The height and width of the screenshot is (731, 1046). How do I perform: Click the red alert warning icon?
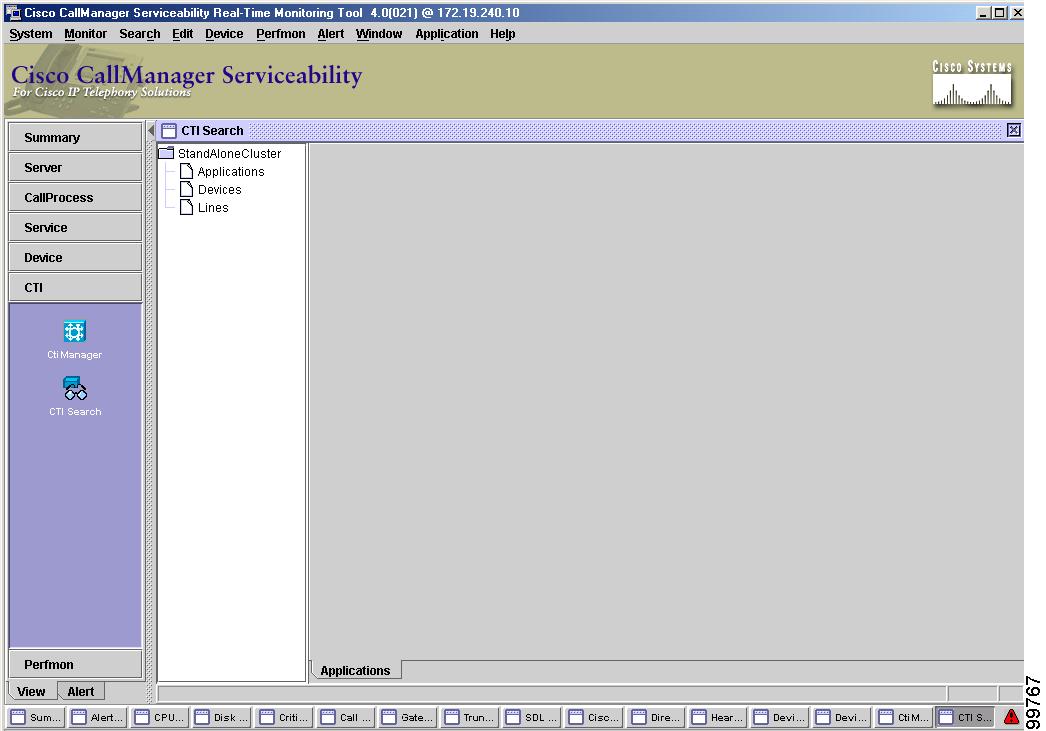pos(1011,717)
